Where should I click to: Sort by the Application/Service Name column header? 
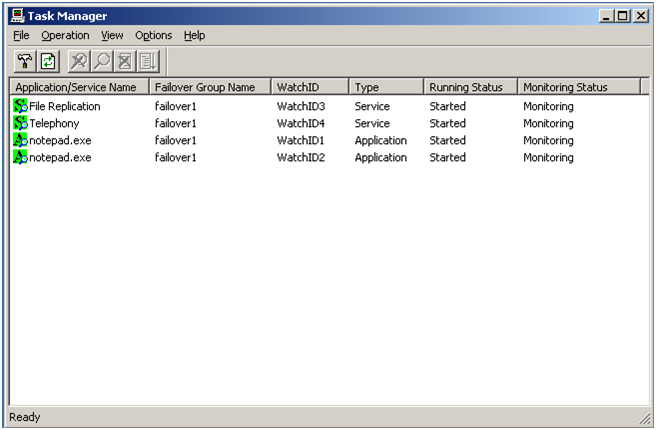click(x=78, y=87)
